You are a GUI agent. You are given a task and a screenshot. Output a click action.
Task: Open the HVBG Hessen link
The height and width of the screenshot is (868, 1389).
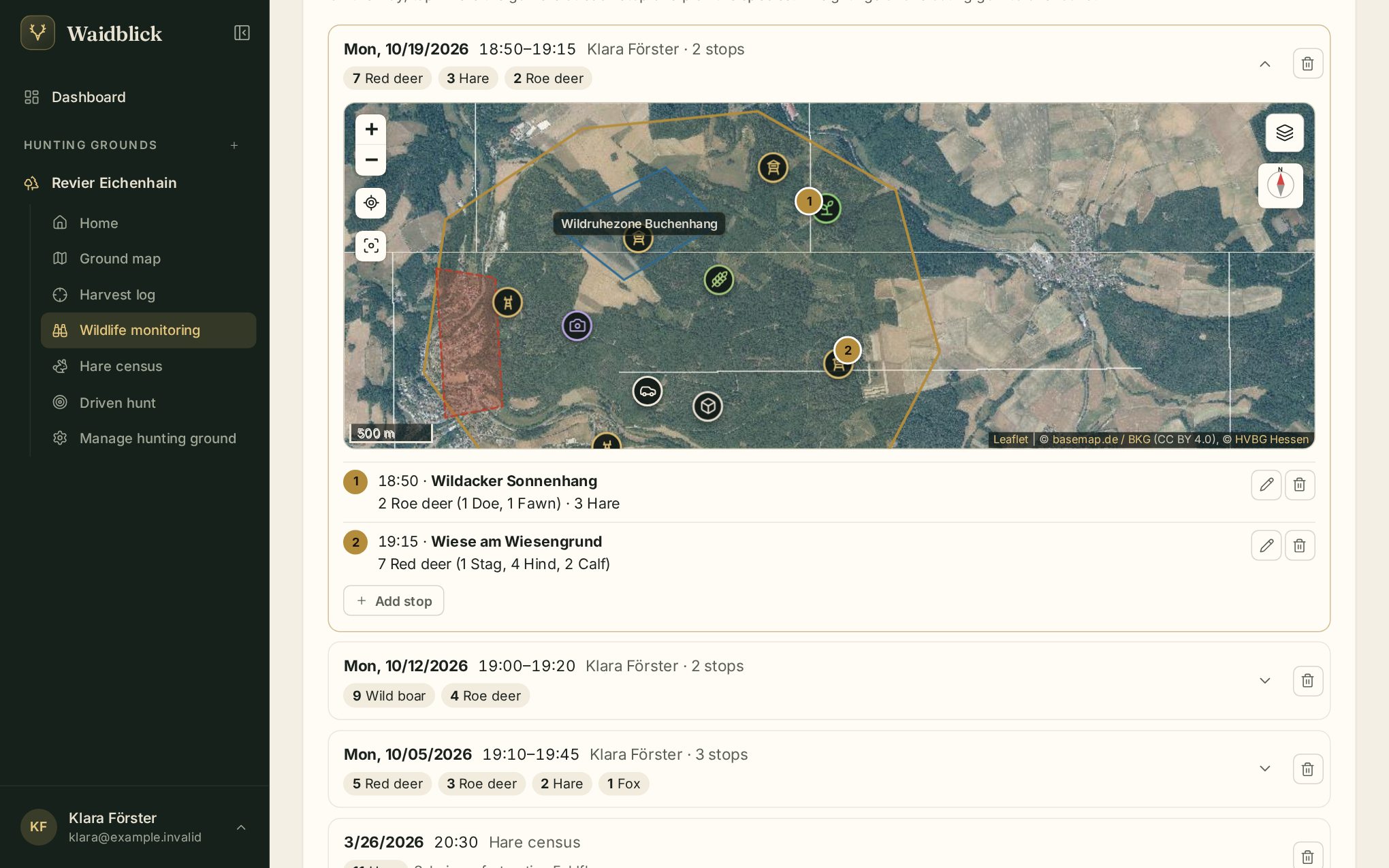coord(1272,439)
